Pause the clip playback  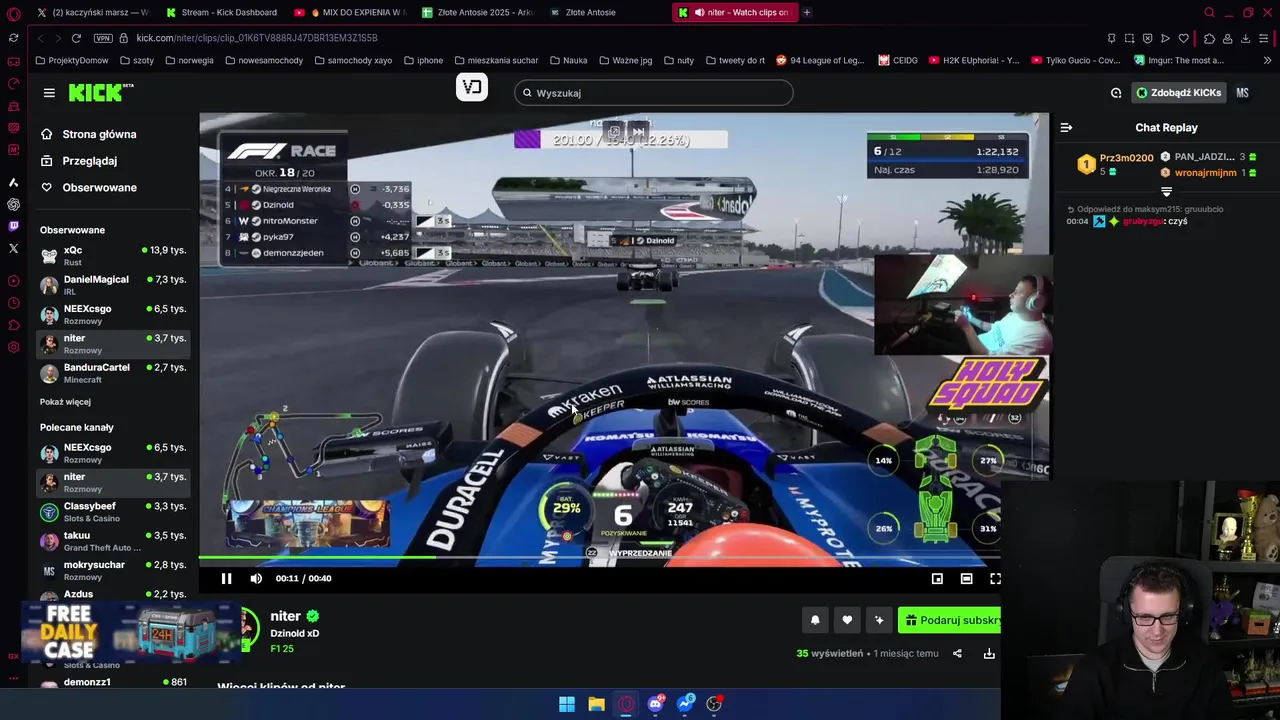(226, 578)
